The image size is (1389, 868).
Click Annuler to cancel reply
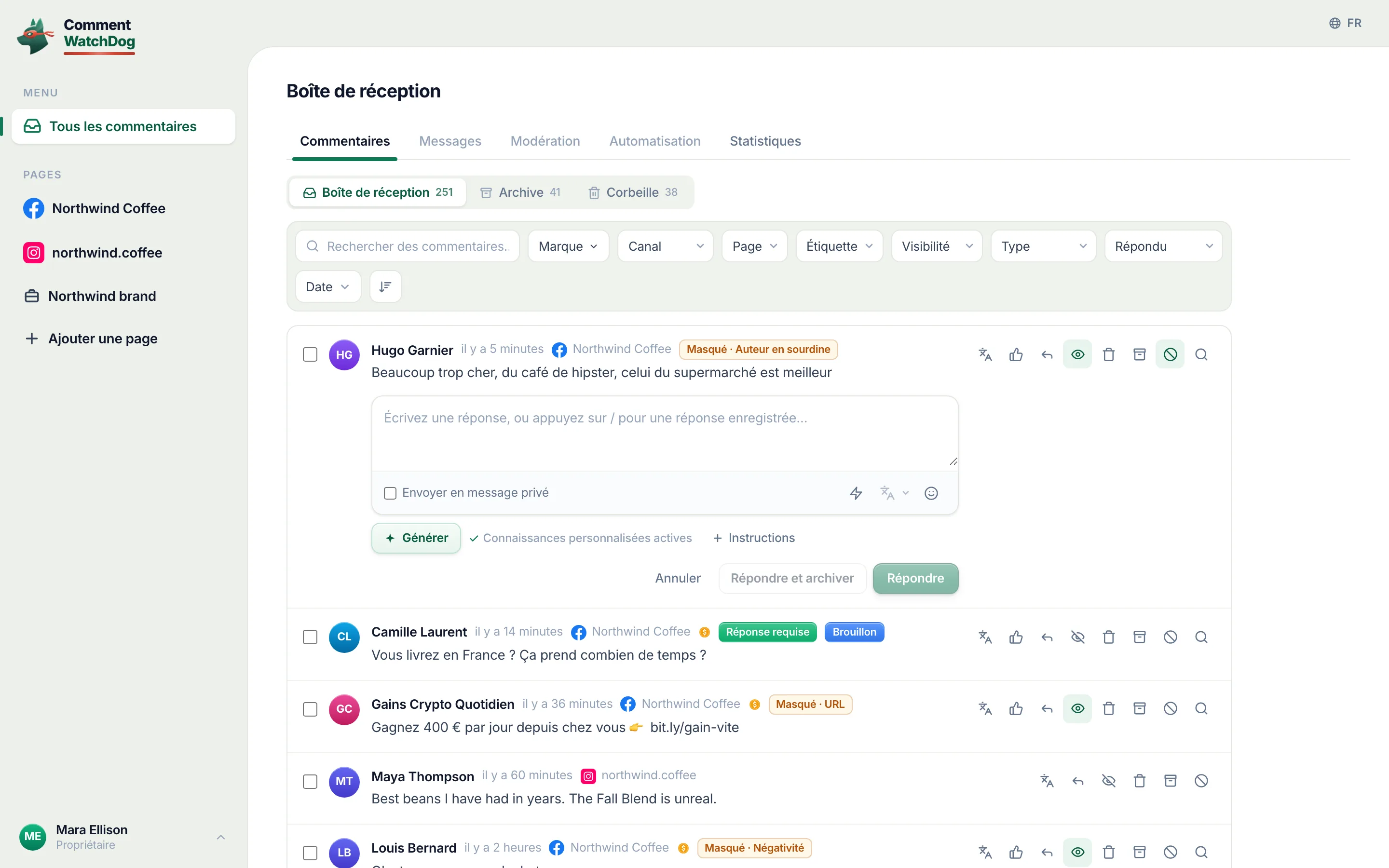point(678,578)
